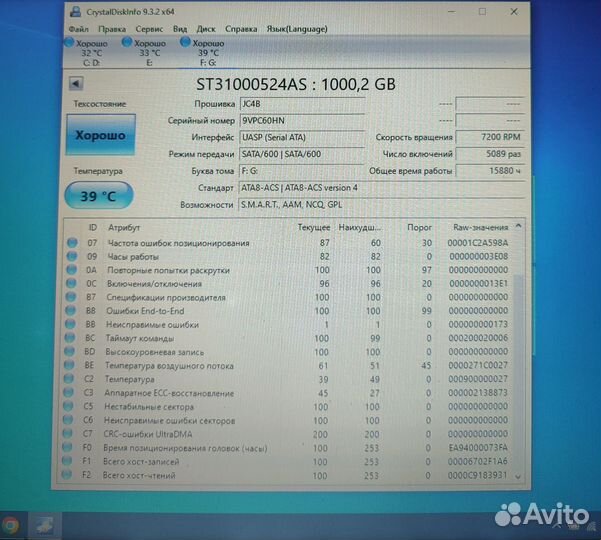Open the Язык(Language) menu
This screenshot has height=540, width=601.
coord(297,29)
